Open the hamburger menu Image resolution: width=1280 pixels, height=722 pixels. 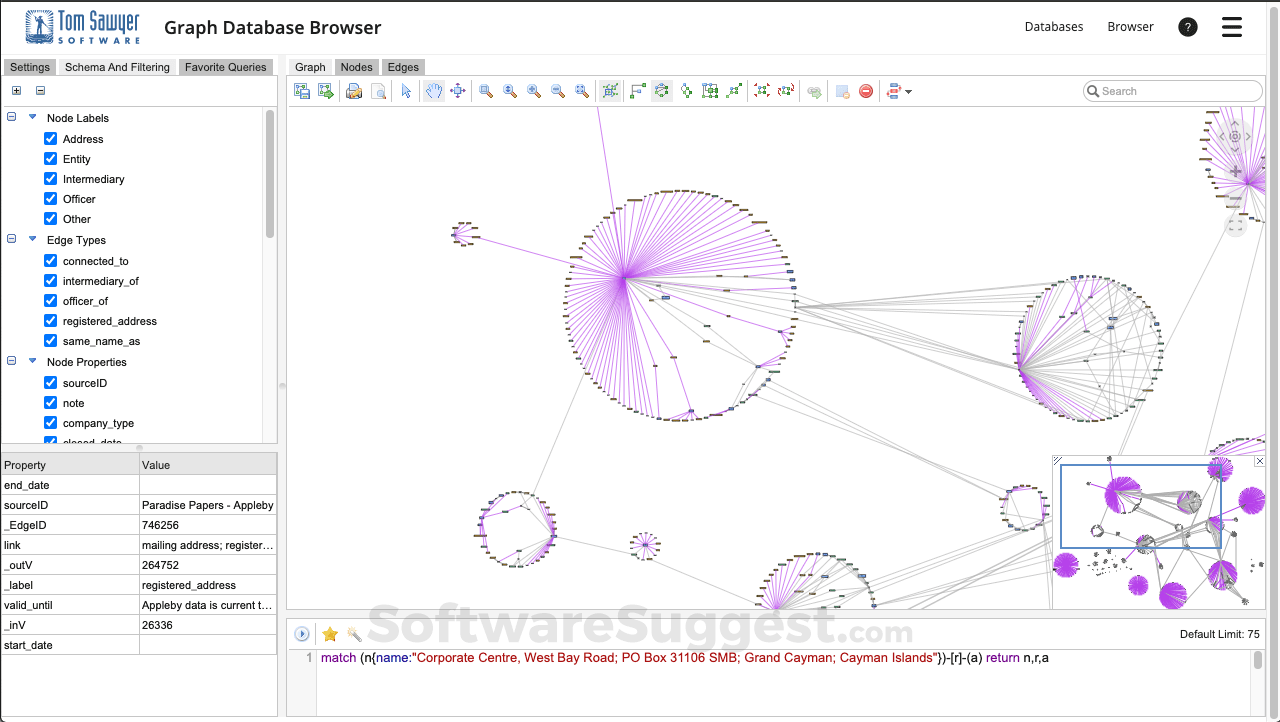(x=1232, y=27)
